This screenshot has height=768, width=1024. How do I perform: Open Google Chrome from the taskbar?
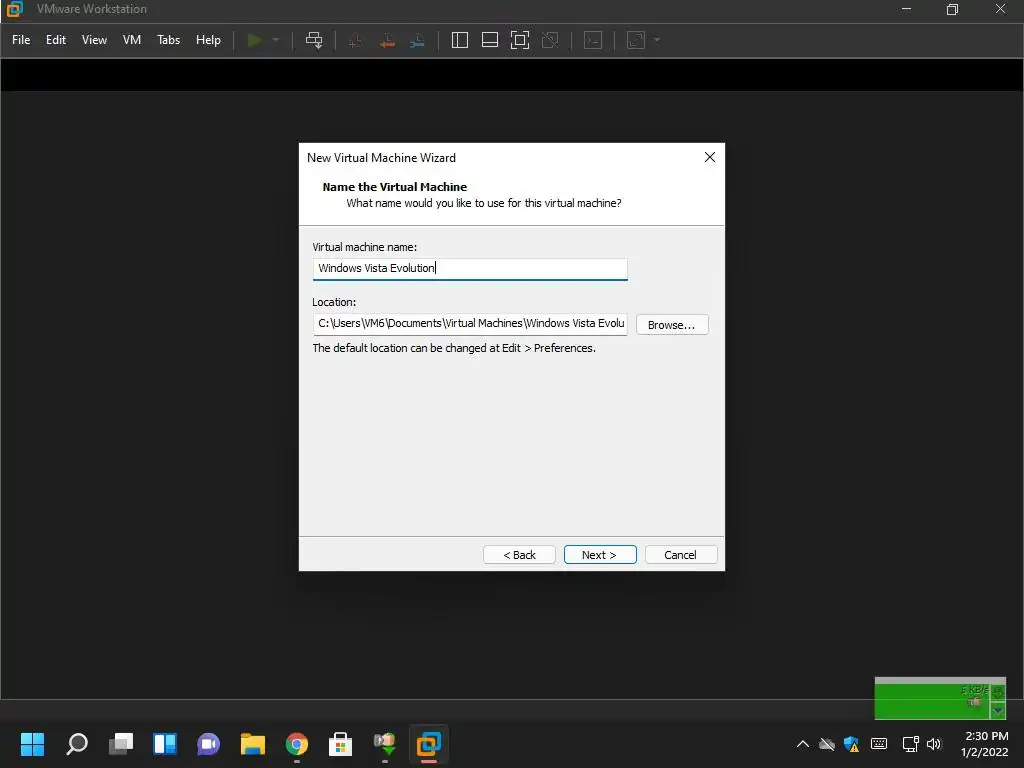click(x=296, y=744)
